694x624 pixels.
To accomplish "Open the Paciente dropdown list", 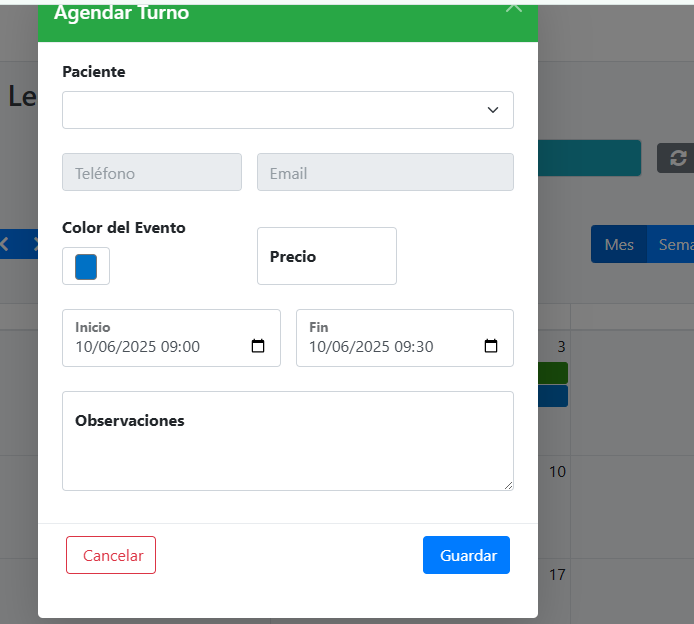I will point(288,110).
